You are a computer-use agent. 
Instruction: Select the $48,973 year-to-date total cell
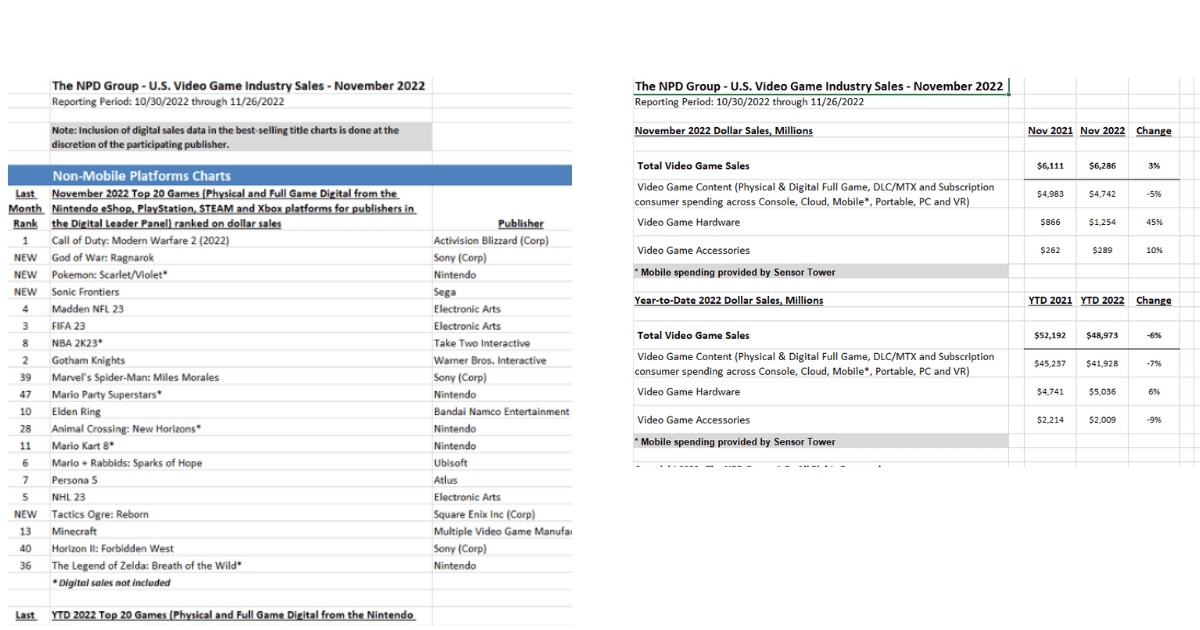click(1102, 335)
